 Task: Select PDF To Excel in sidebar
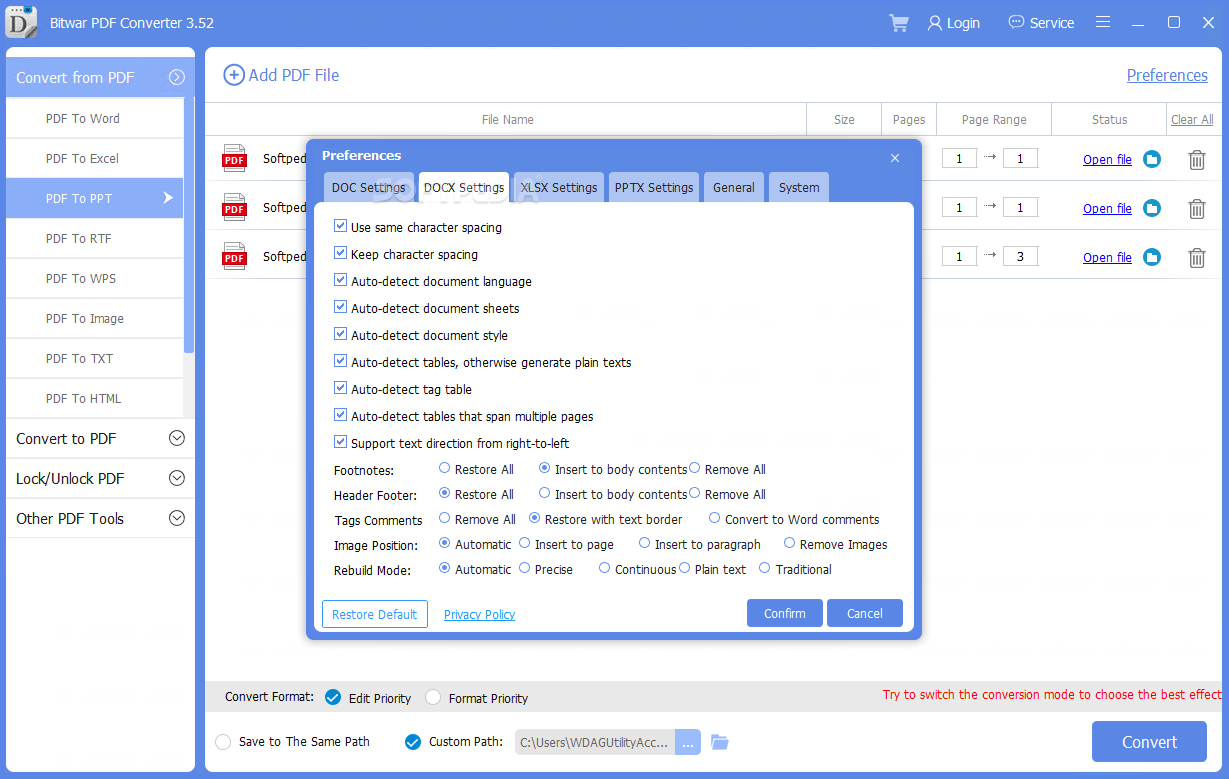[x=95, y=158]
